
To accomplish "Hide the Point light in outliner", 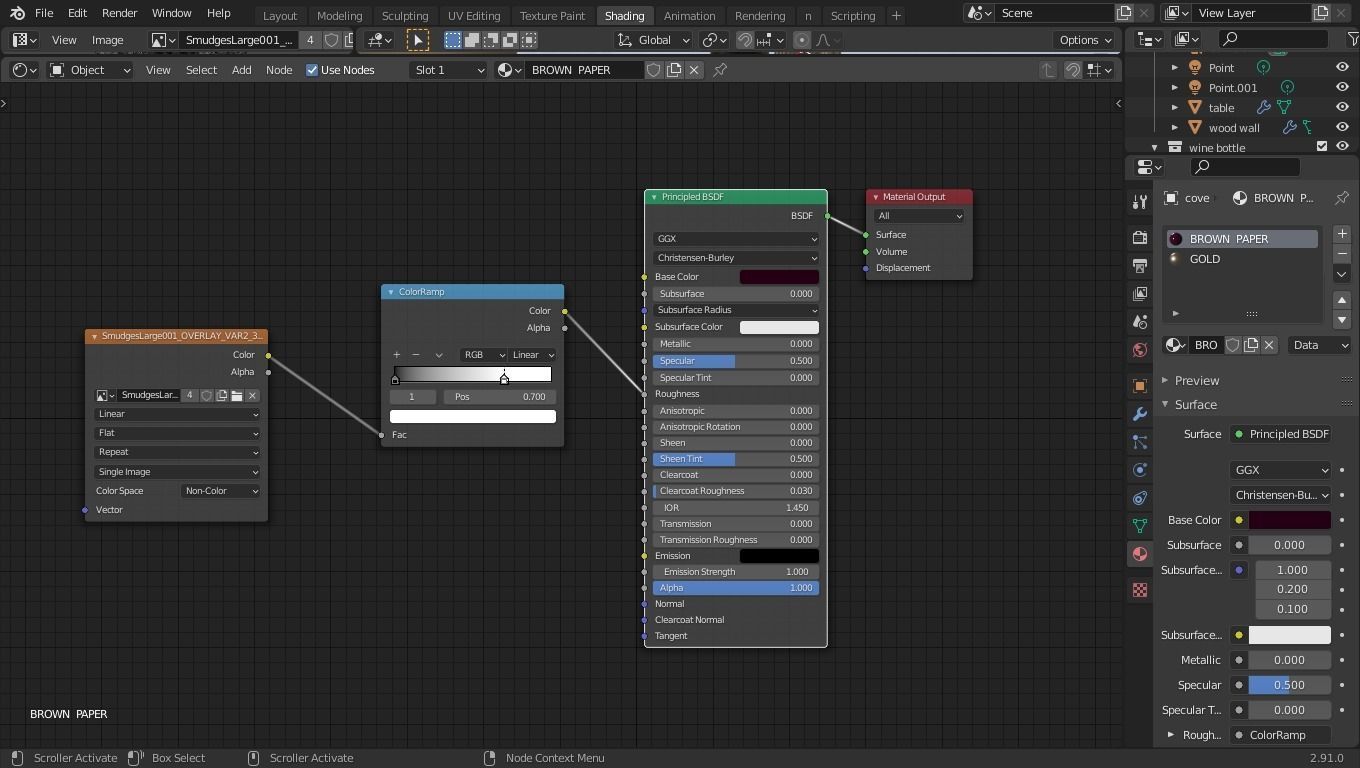I will click(1342, 67).
